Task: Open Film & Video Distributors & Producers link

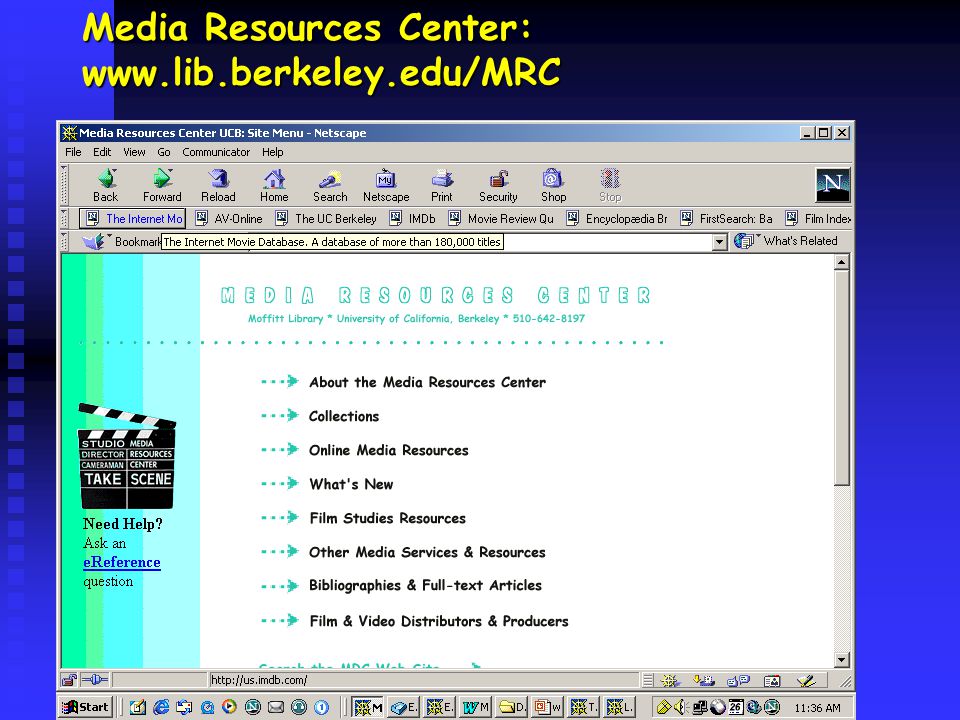Action: click(x=439, y=621)
